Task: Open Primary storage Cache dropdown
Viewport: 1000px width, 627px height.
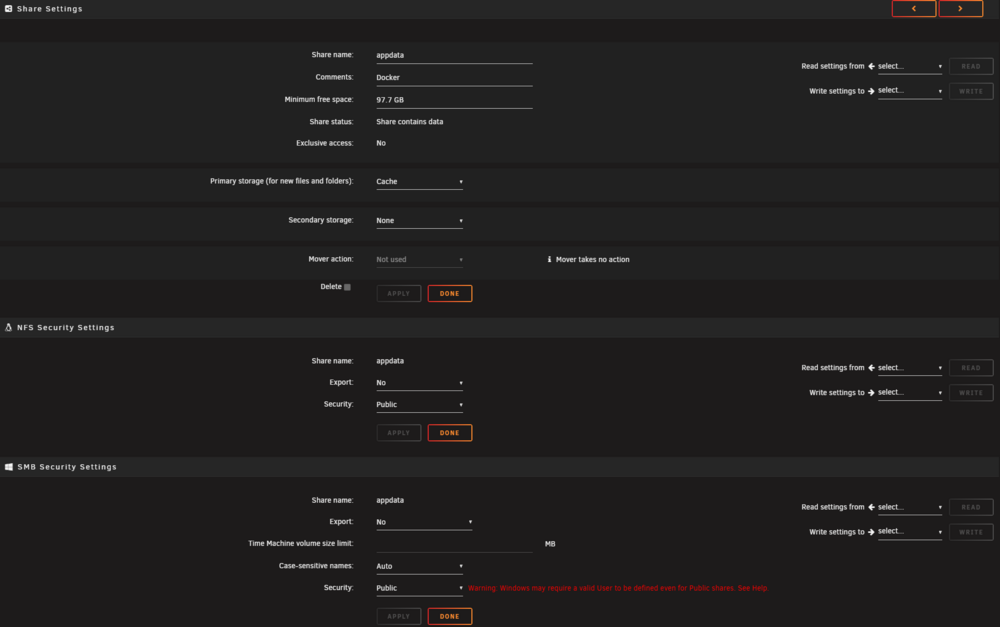Action: click(419, 182)
